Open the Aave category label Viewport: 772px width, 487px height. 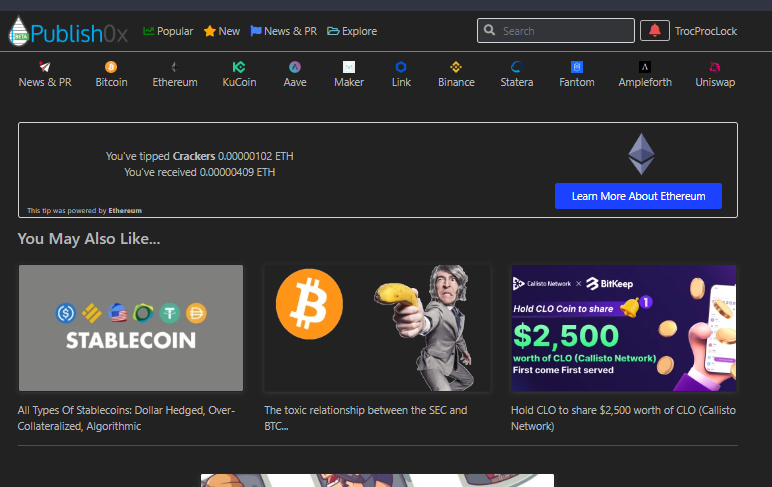[295, 82]
